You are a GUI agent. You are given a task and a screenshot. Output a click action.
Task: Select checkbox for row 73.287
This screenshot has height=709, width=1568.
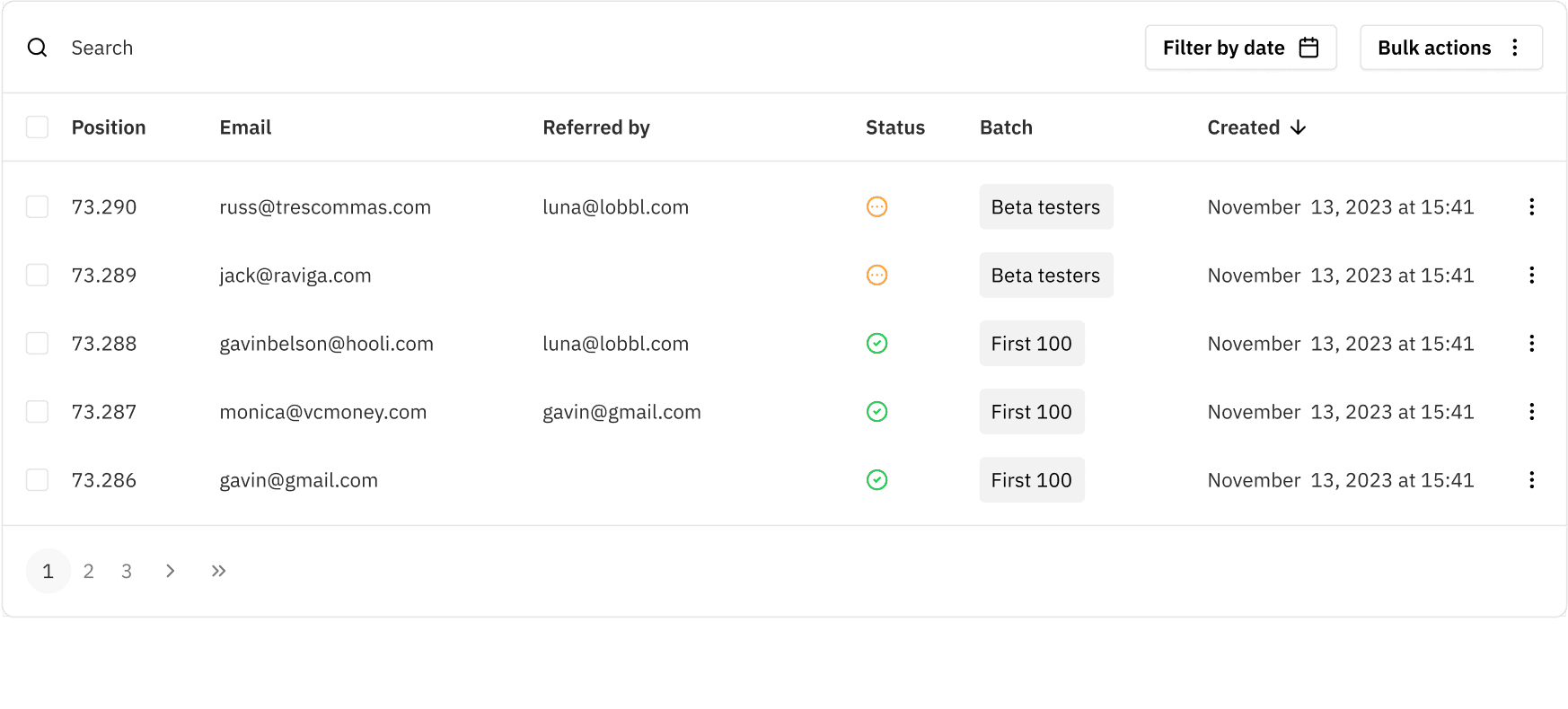[x=37, y=412]
